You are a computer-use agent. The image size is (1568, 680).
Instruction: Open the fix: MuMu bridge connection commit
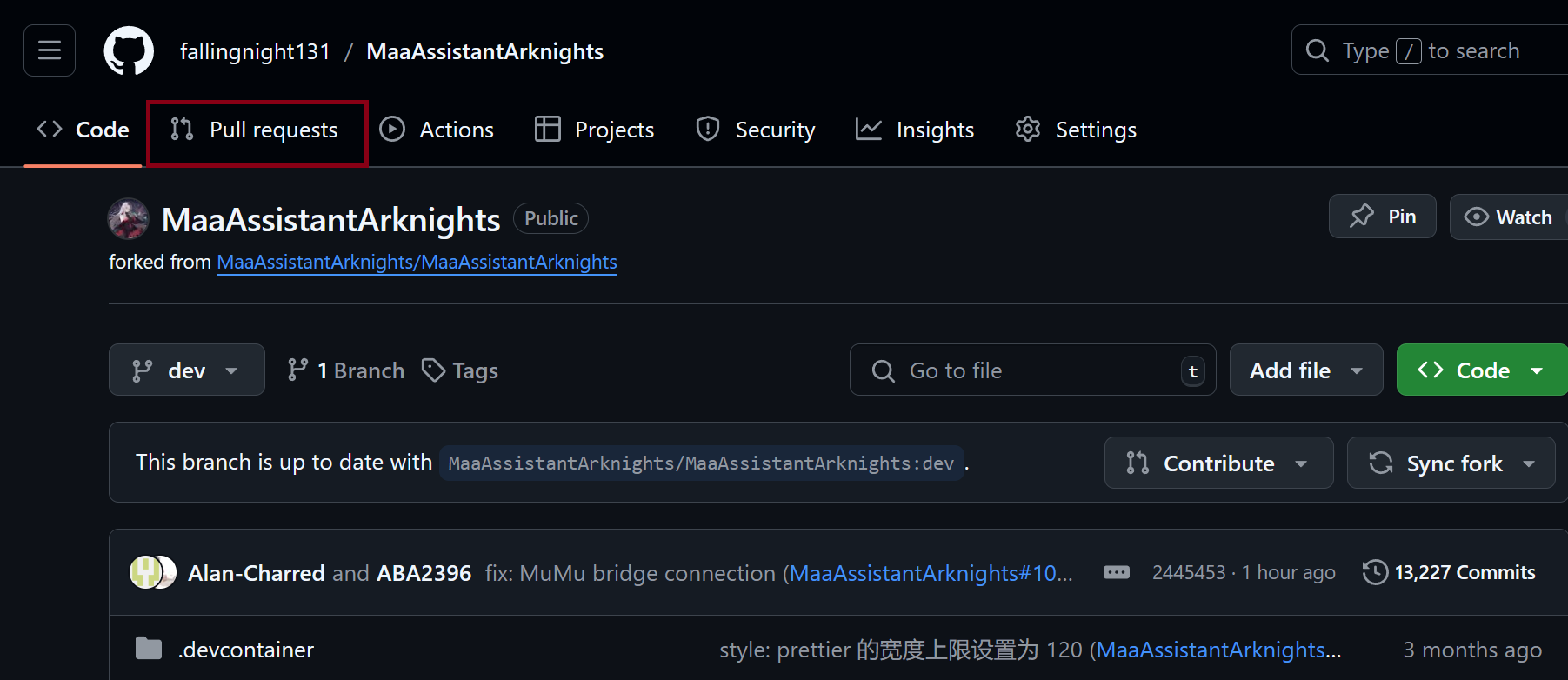[631, 573]
